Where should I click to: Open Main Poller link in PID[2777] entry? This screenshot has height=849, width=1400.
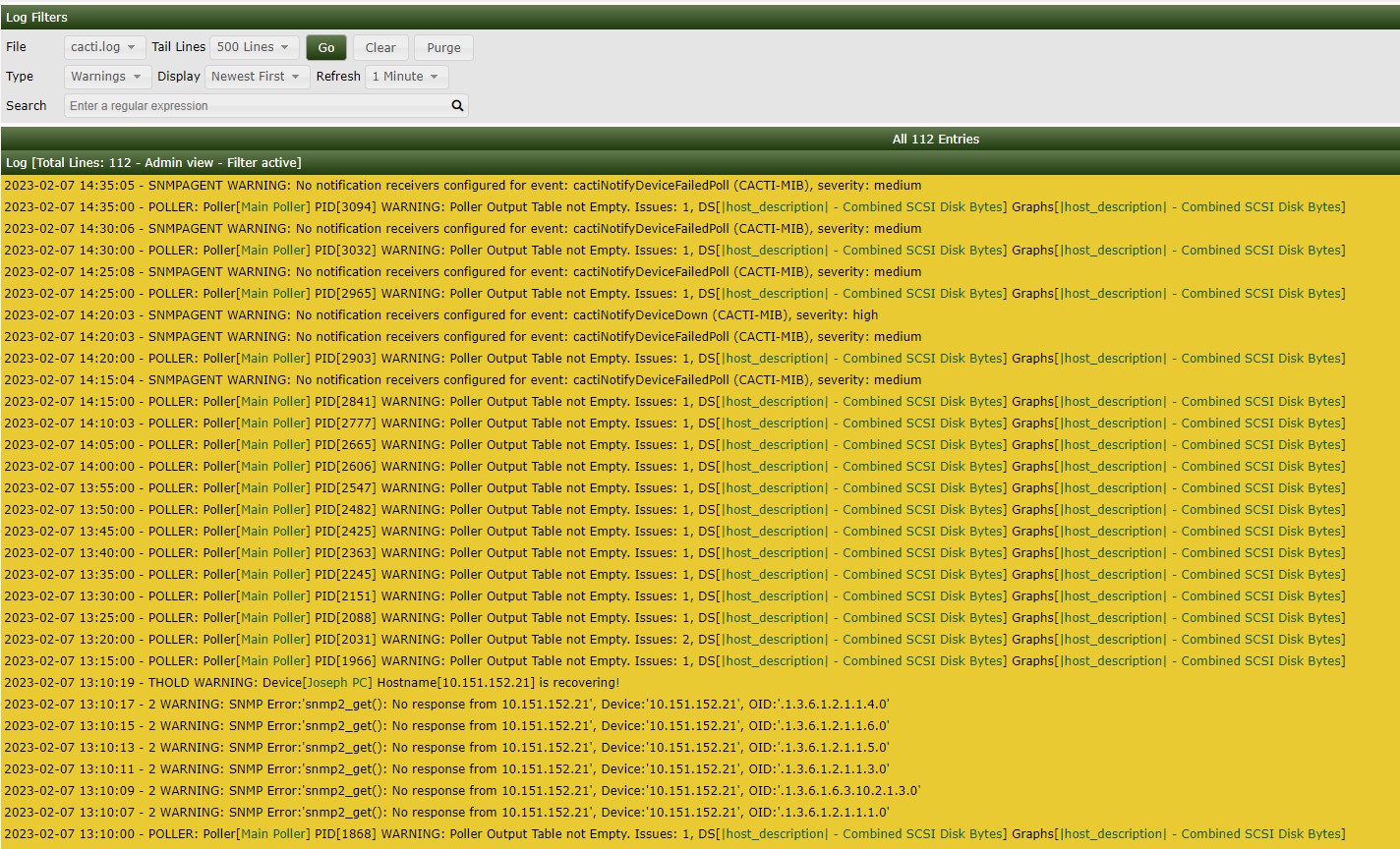click(273, 424)
